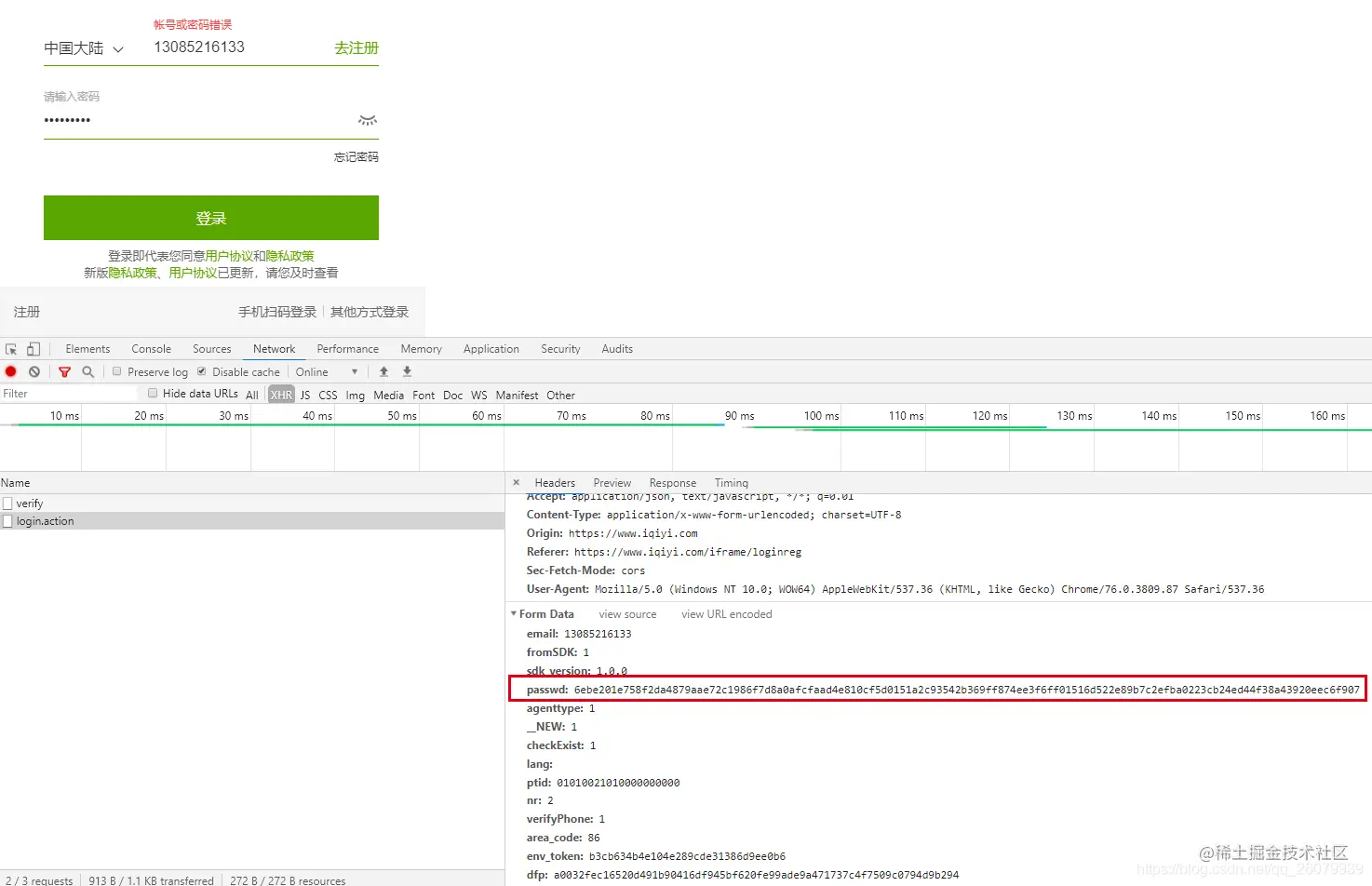Switch to the Console panel
The image size is (1372, 886).
(x=152, y=349)
